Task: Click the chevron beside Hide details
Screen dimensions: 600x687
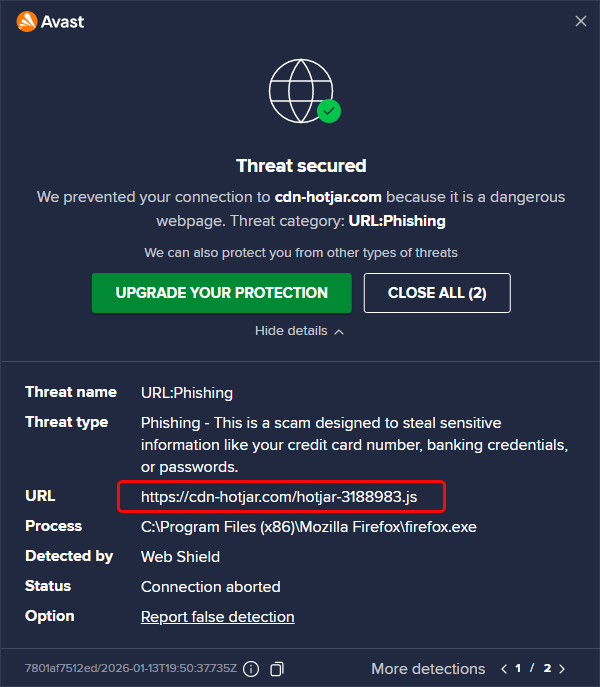Action: point(339,332)
